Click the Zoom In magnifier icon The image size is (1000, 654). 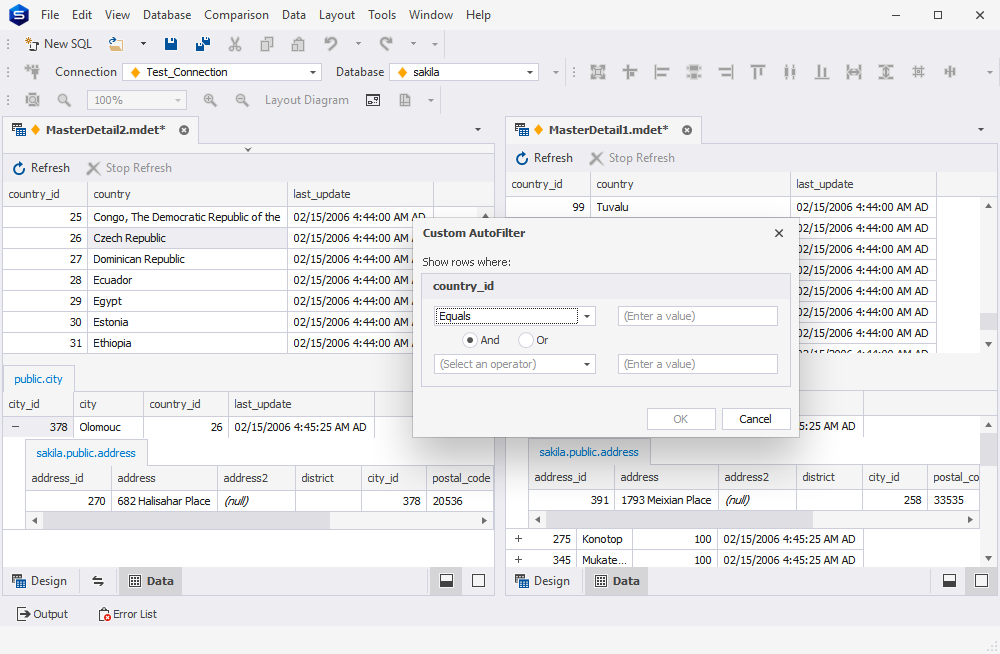(x=210, y=100)
